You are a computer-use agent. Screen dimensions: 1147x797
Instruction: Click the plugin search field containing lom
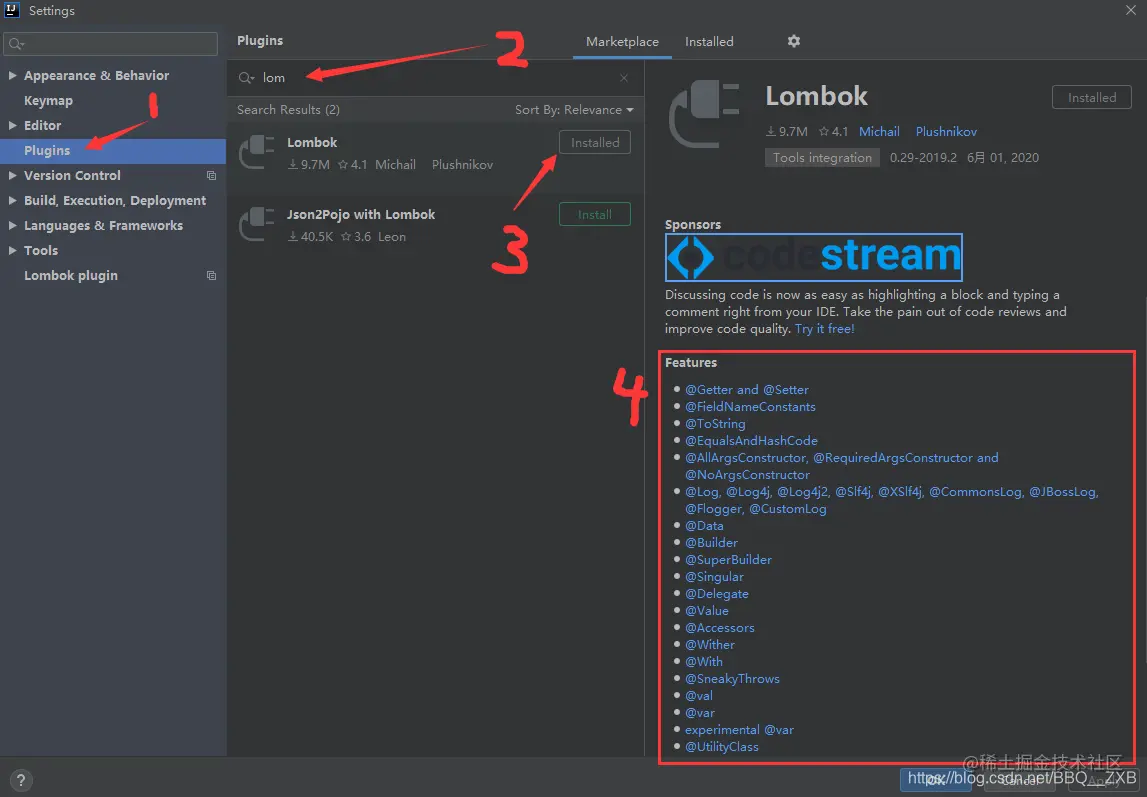[435, 78]
